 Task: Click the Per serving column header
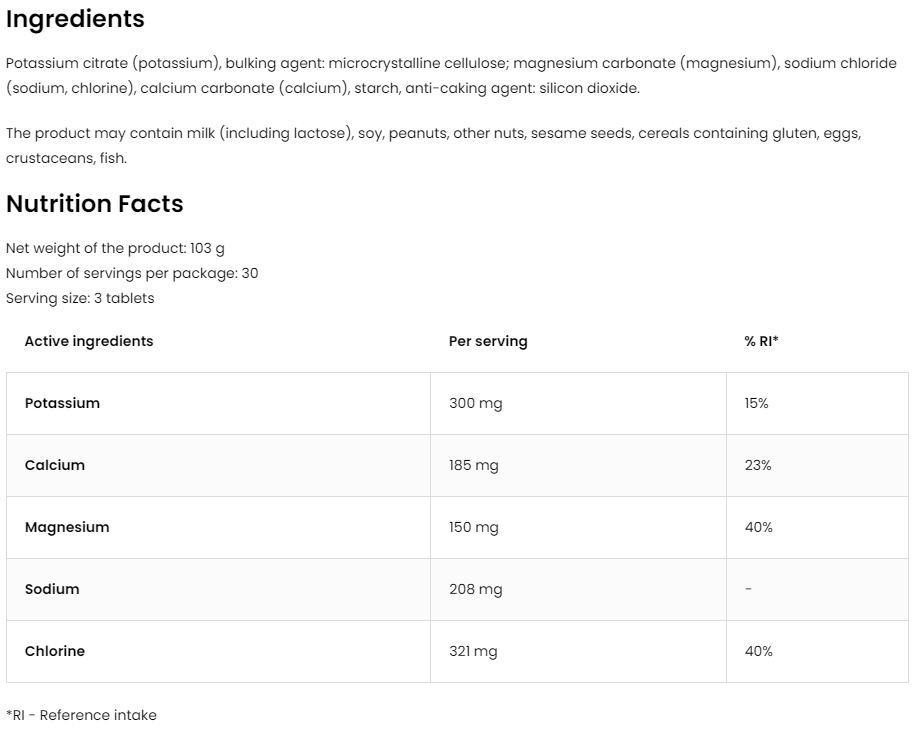coord(488,341)
